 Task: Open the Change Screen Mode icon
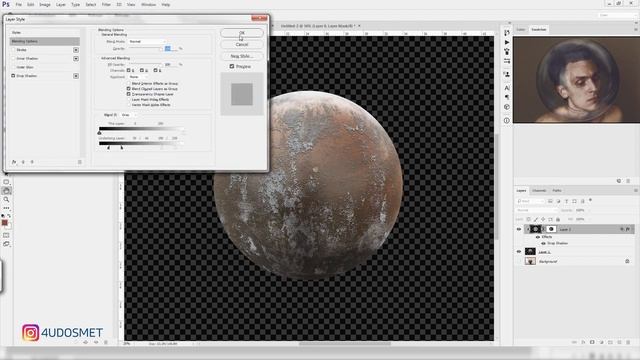6,244
